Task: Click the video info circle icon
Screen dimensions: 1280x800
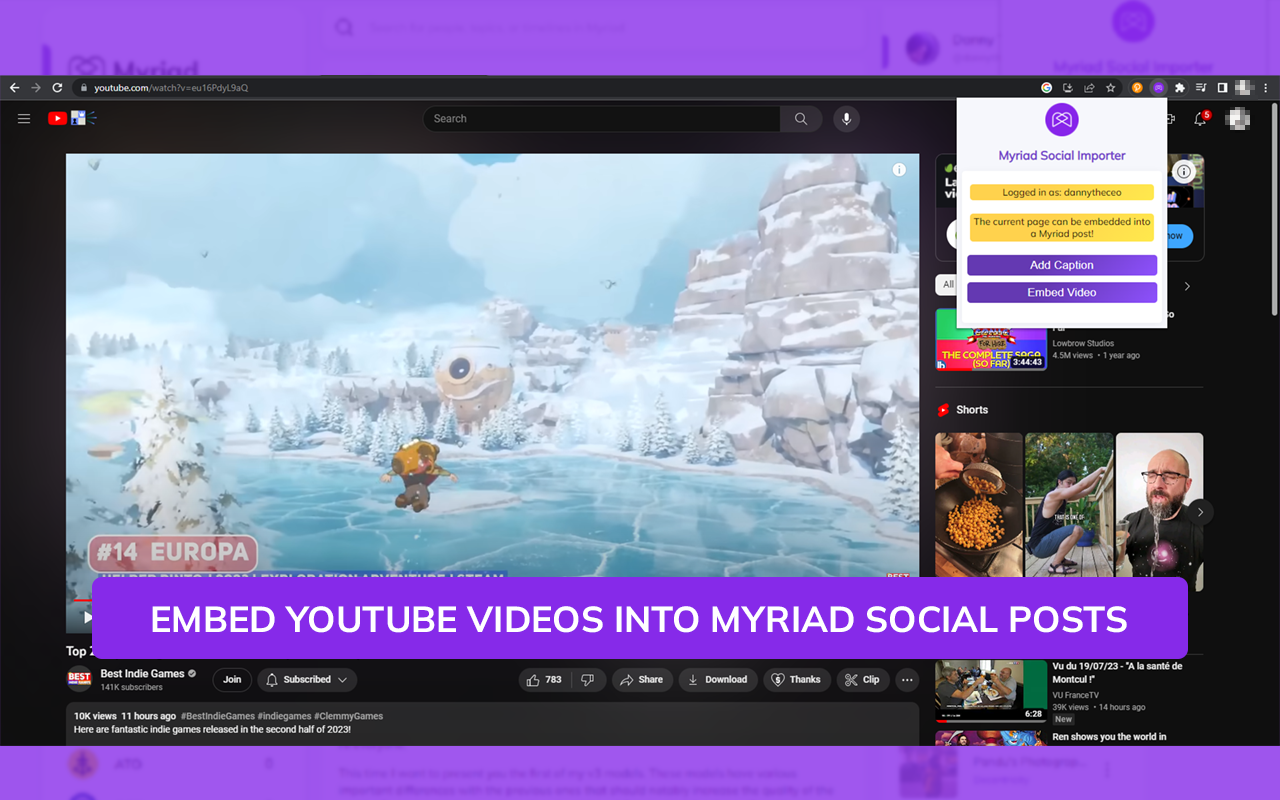Action: 899,170
